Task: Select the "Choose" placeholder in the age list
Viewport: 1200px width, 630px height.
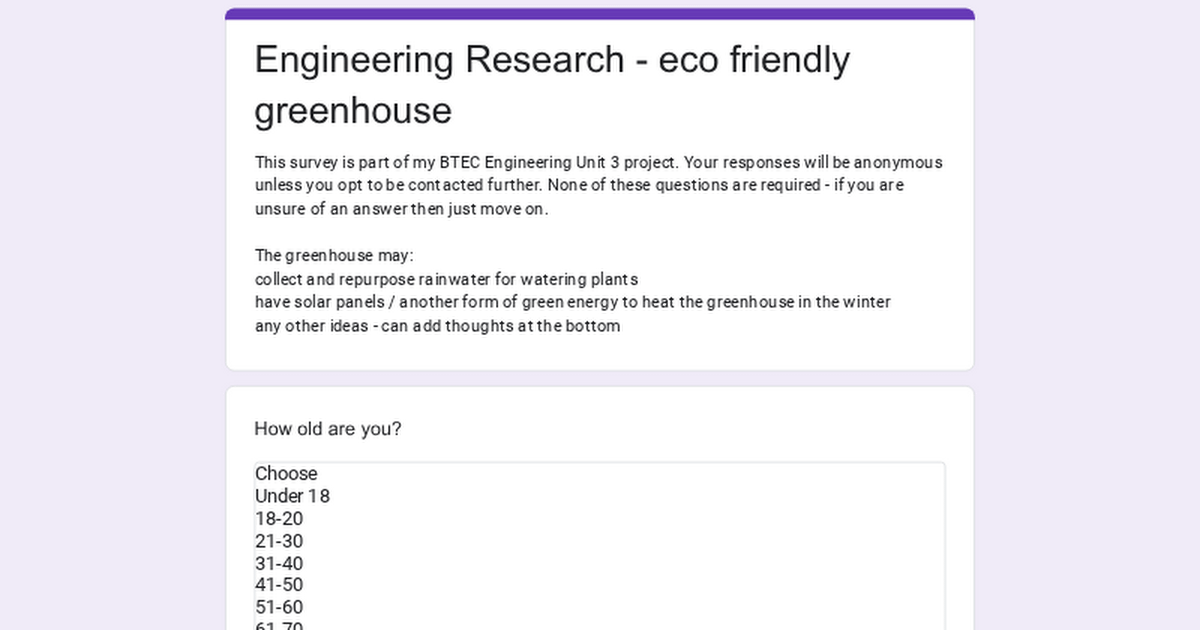Action: (x=286, y=474)
